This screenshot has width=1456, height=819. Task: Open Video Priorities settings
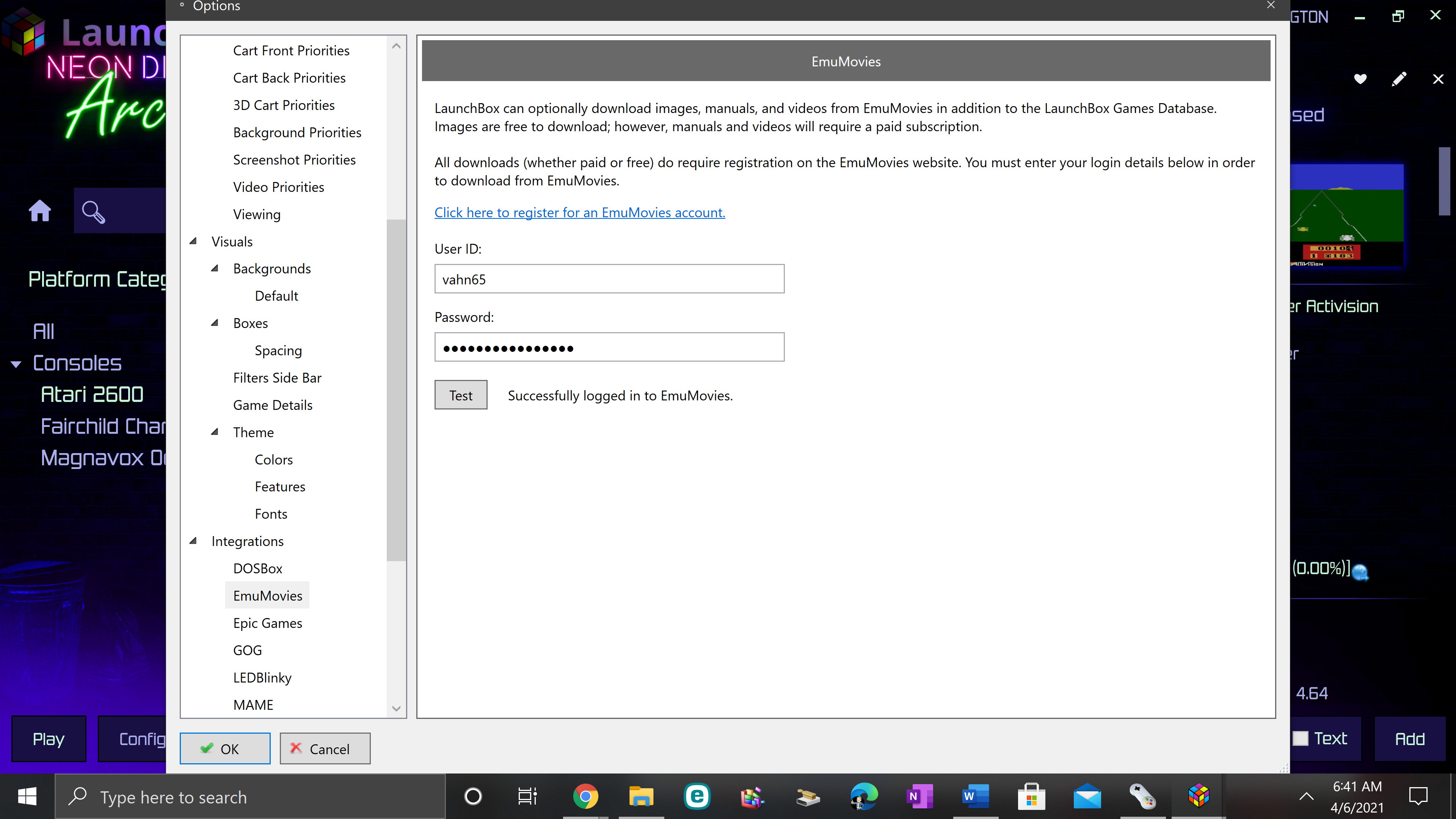click(x=279, y=187)
